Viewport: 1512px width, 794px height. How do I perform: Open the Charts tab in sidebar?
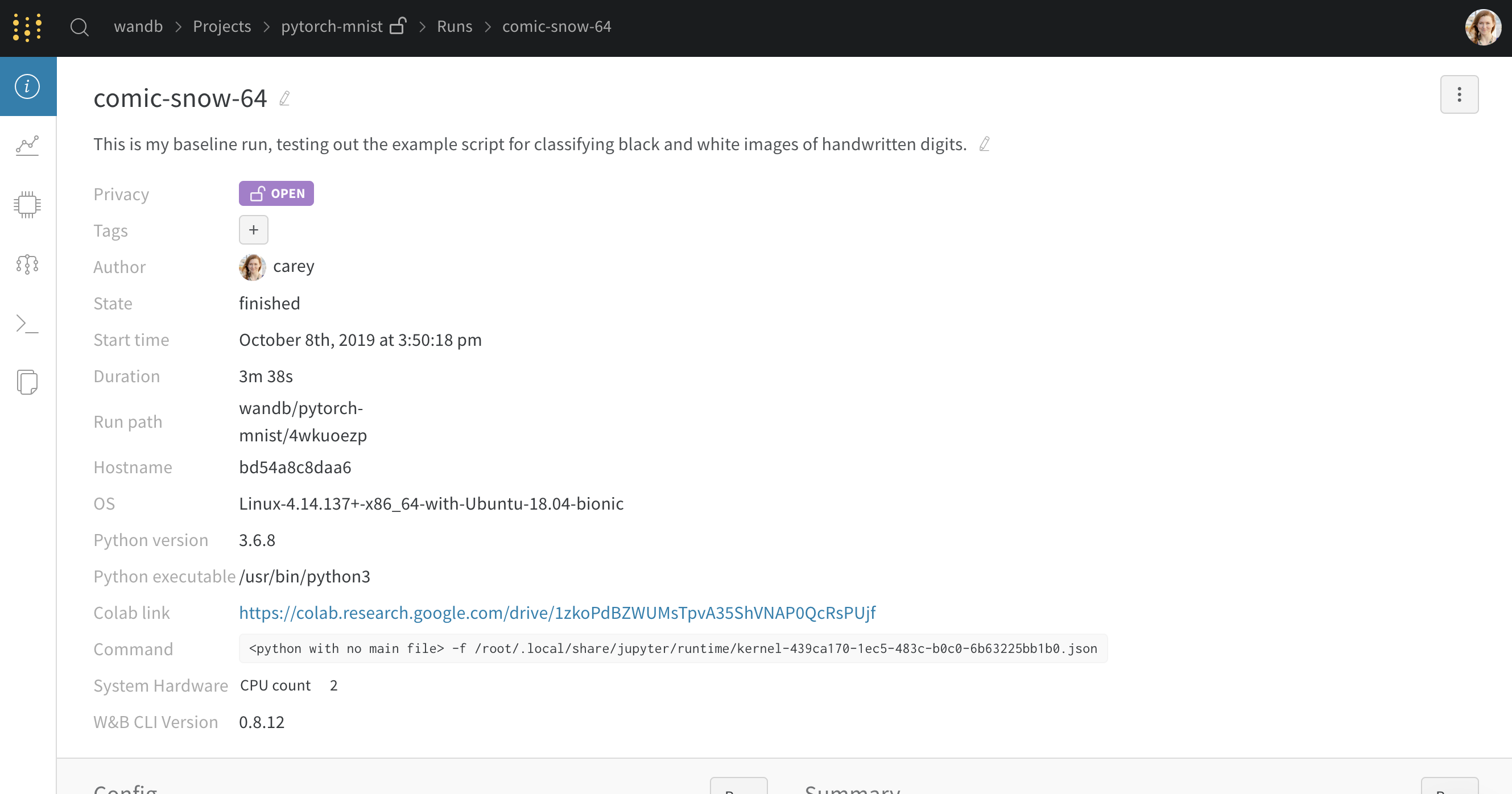pos(27,146)
